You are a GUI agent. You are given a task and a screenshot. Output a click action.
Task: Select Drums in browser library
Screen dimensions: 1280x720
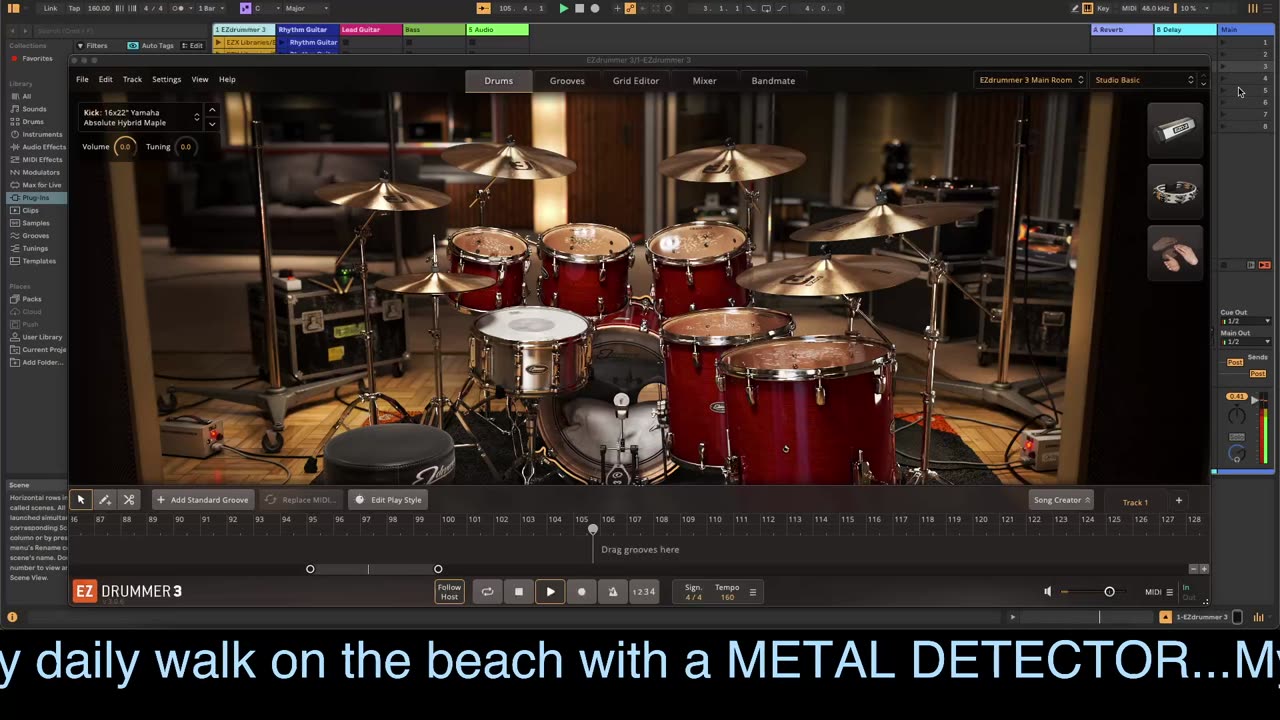click(33, 121)
